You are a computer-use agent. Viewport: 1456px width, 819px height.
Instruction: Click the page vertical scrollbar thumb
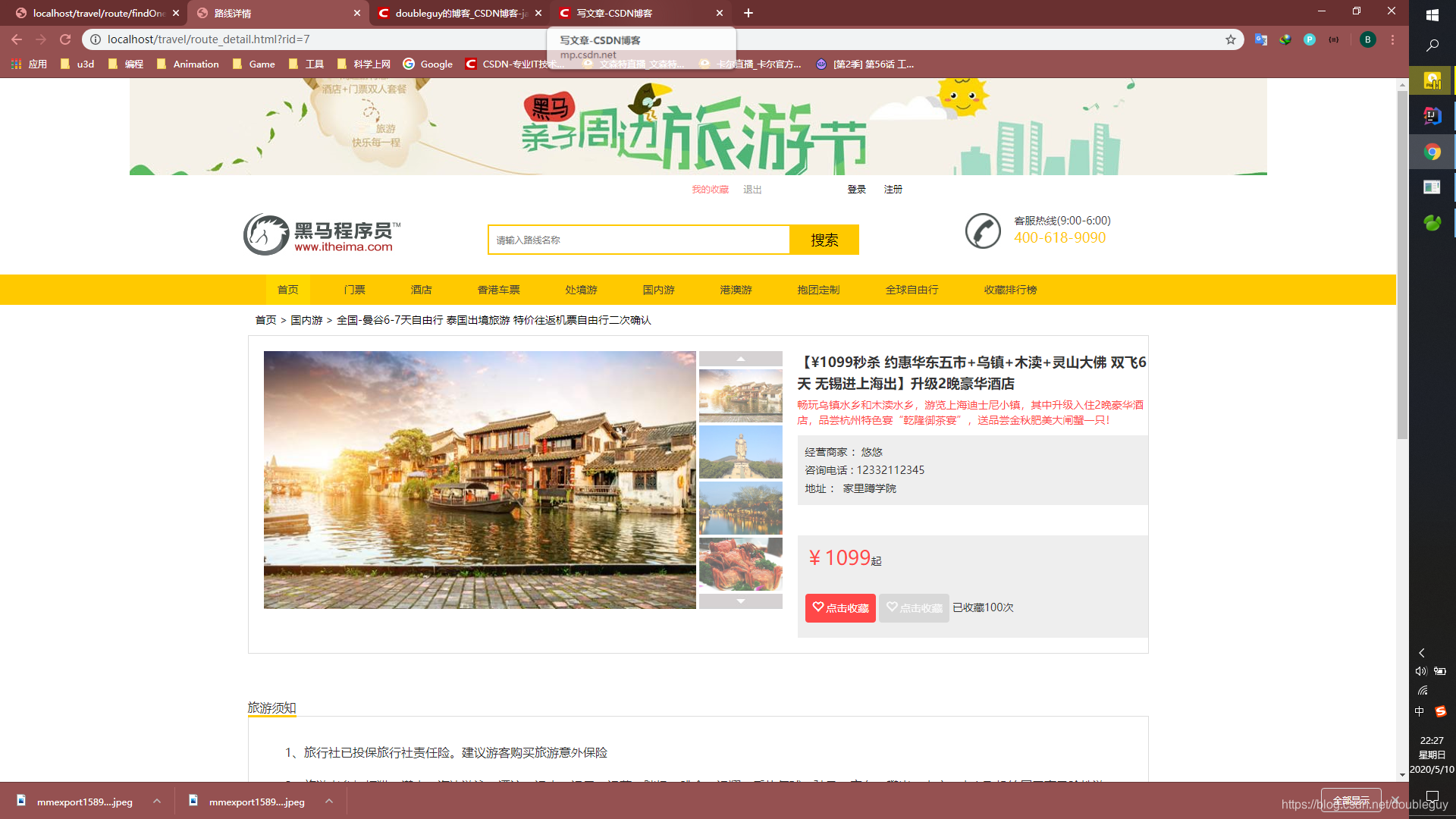coord(1402,265)
